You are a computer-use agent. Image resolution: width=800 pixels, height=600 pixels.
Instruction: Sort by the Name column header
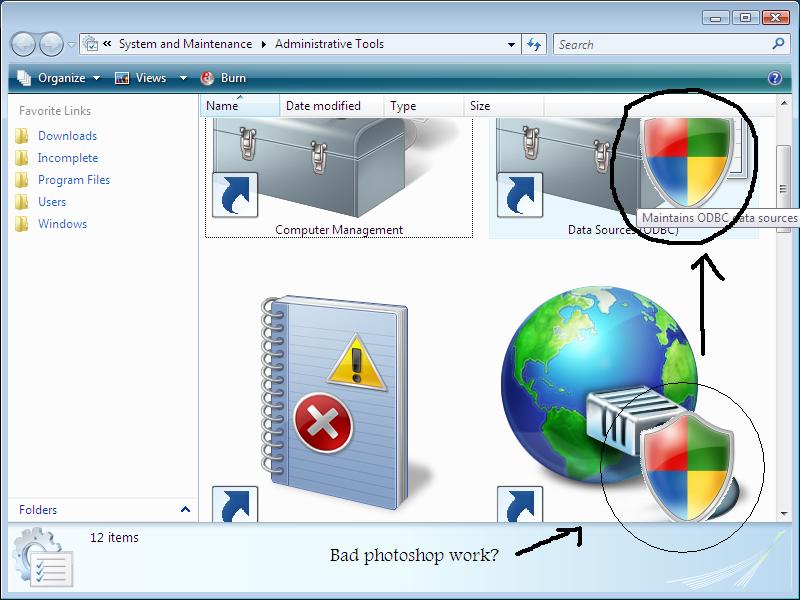pyautogui.click(x=239, y=106)
